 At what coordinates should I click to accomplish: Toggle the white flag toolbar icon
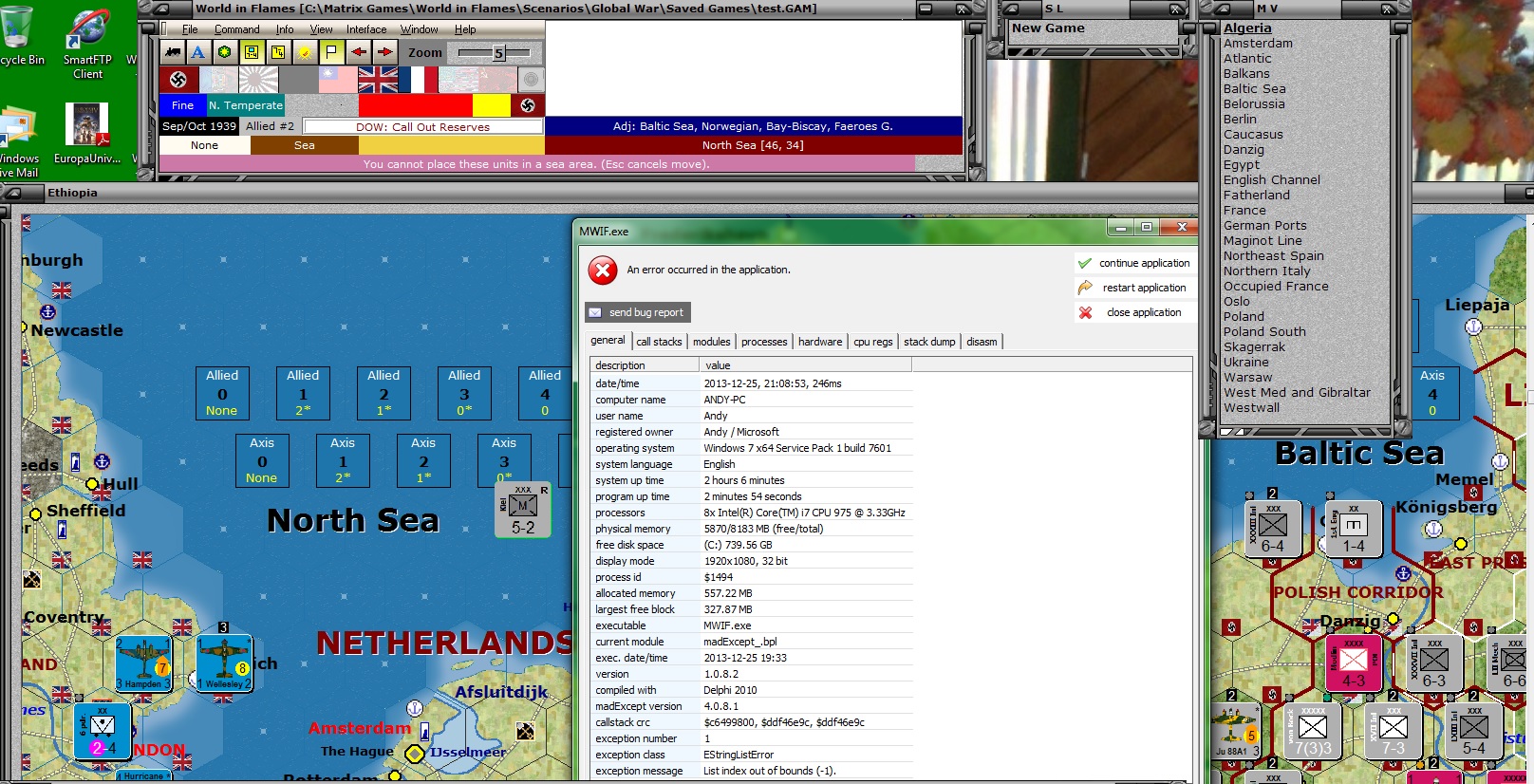coord(331,52)
